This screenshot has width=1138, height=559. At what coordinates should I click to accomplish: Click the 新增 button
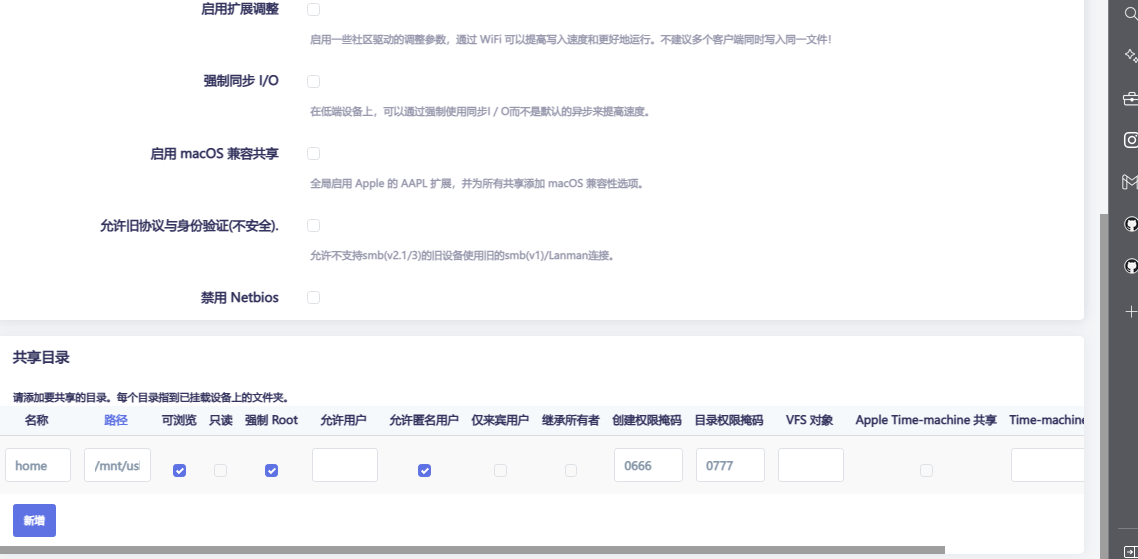pyautogui.click(x=34, y=520)
